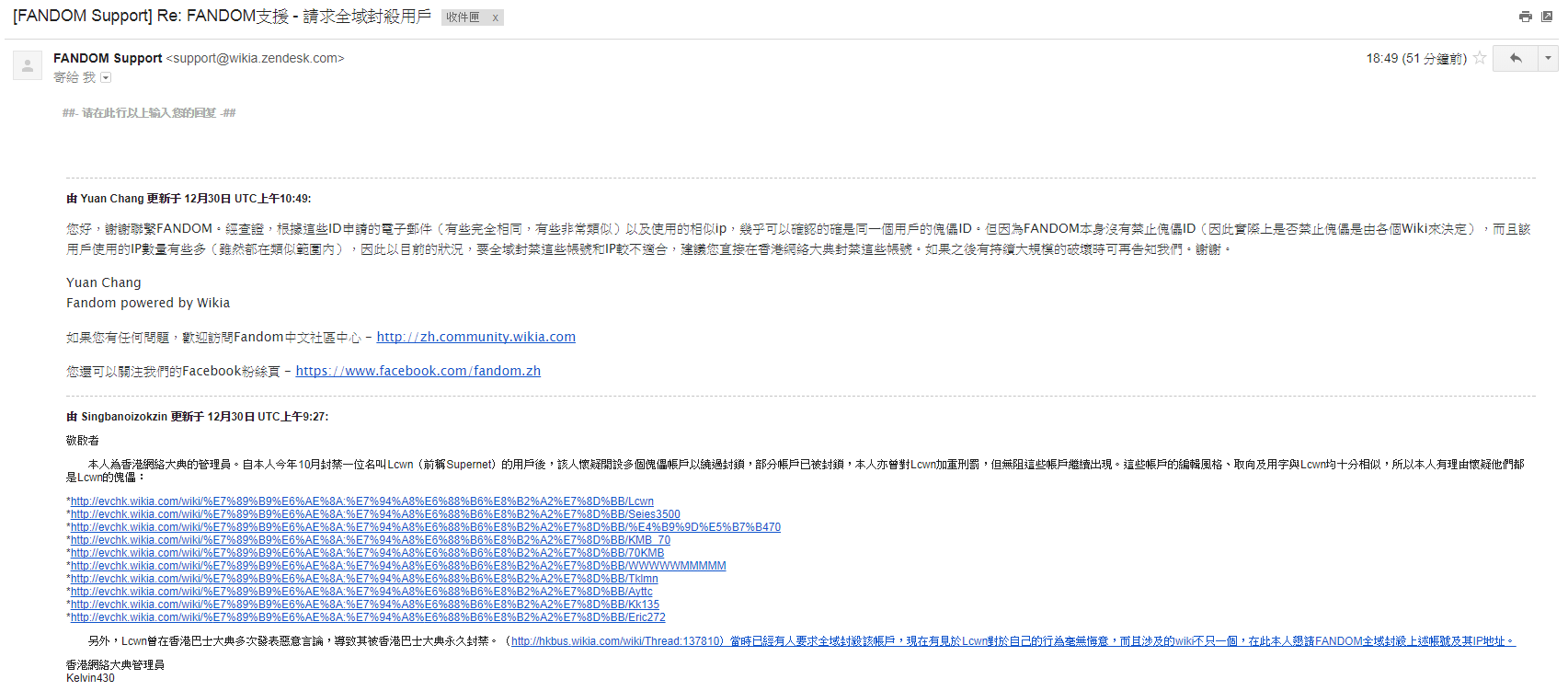This screenshot has height=691, width=1568.
Task: Open the wiki link ending in Tklmn
Action: [x=364, y=579]
